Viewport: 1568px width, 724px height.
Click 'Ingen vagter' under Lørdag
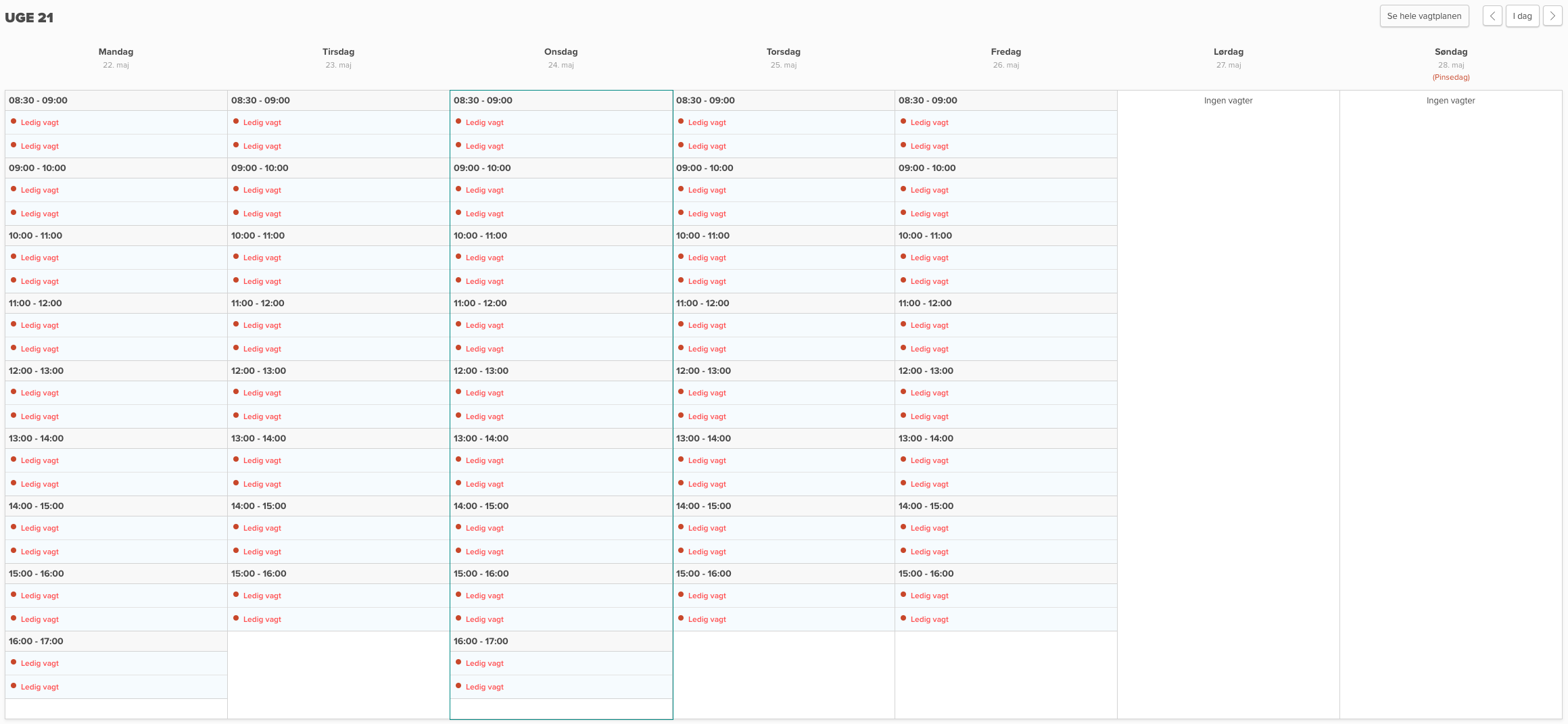[x=1228, y=101]
